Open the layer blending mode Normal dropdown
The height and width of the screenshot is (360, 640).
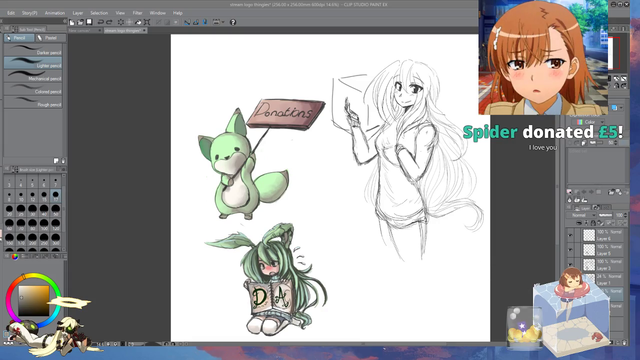click(581, 215)
